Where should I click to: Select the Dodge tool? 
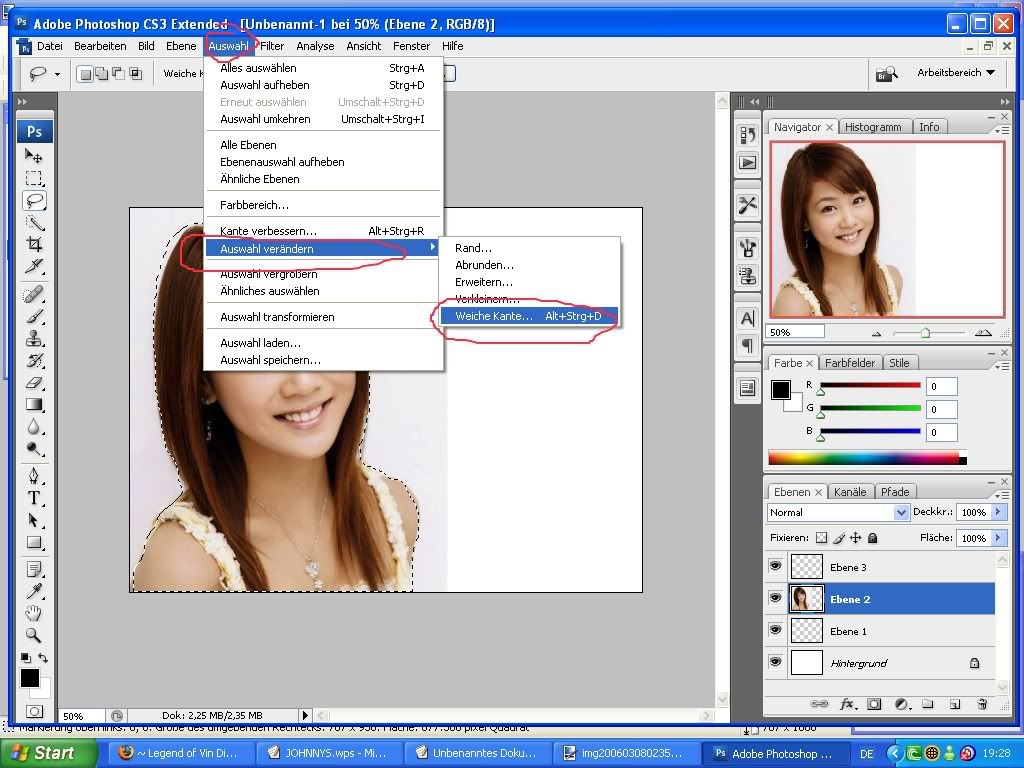[34, 450]
